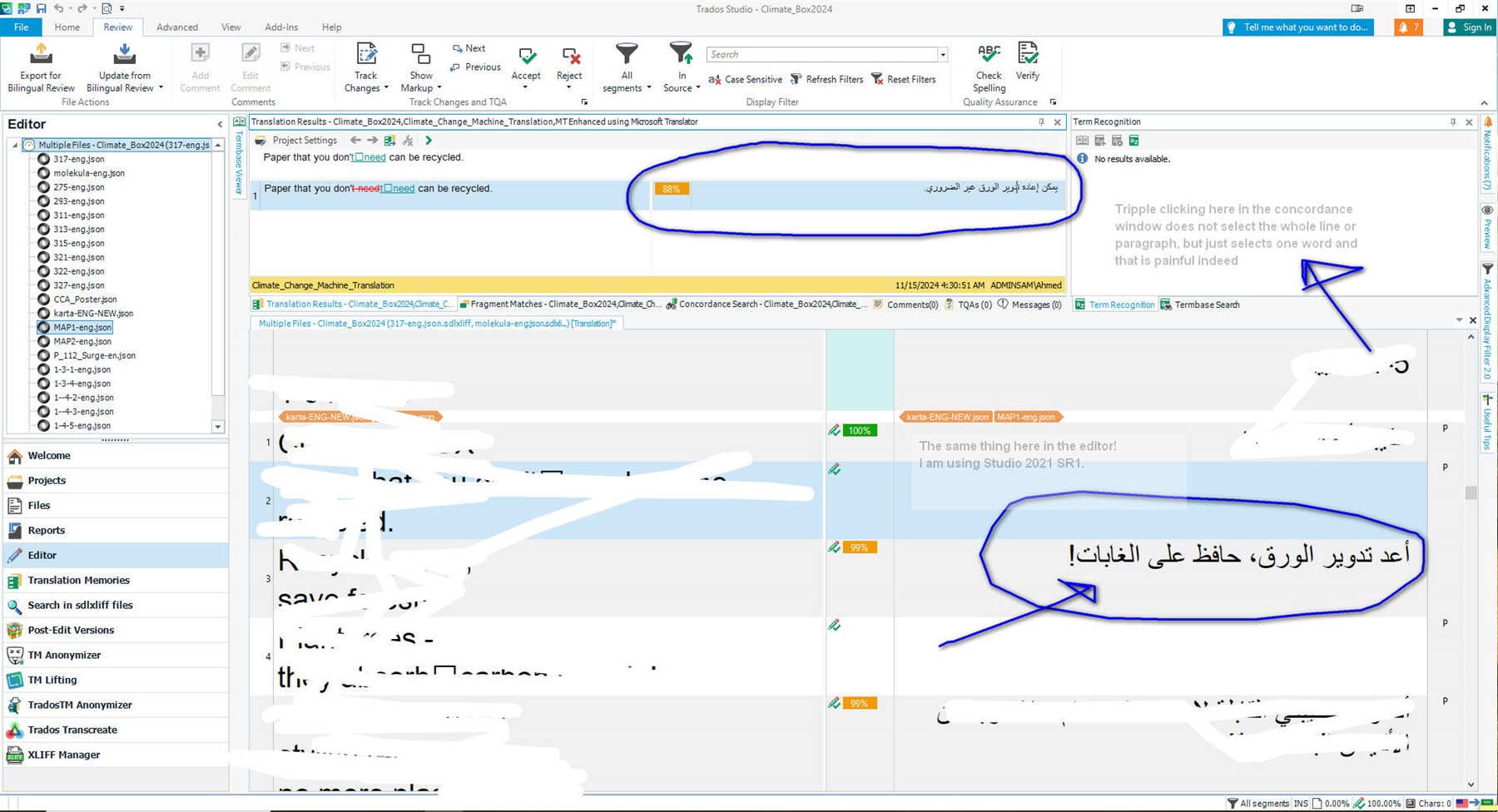
Task: Open the Reports view
Action: pyautogui.click(x=116, y=531)
